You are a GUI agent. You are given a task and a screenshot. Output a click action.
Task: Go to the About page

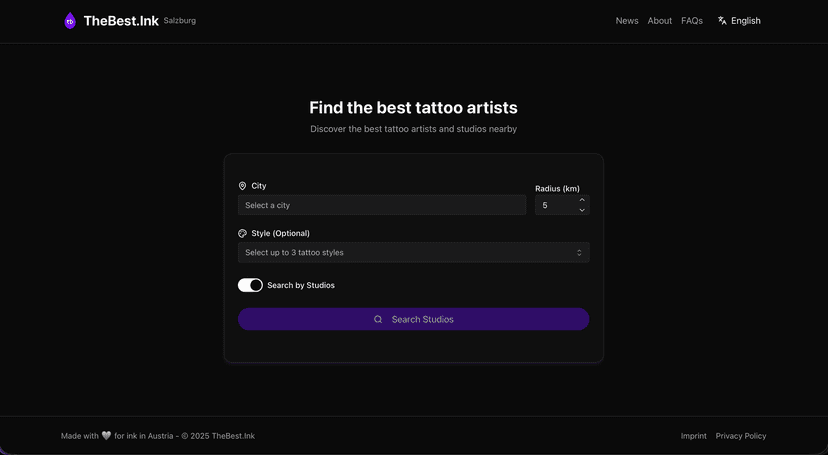pyautogui.click(x=659, y=21)
